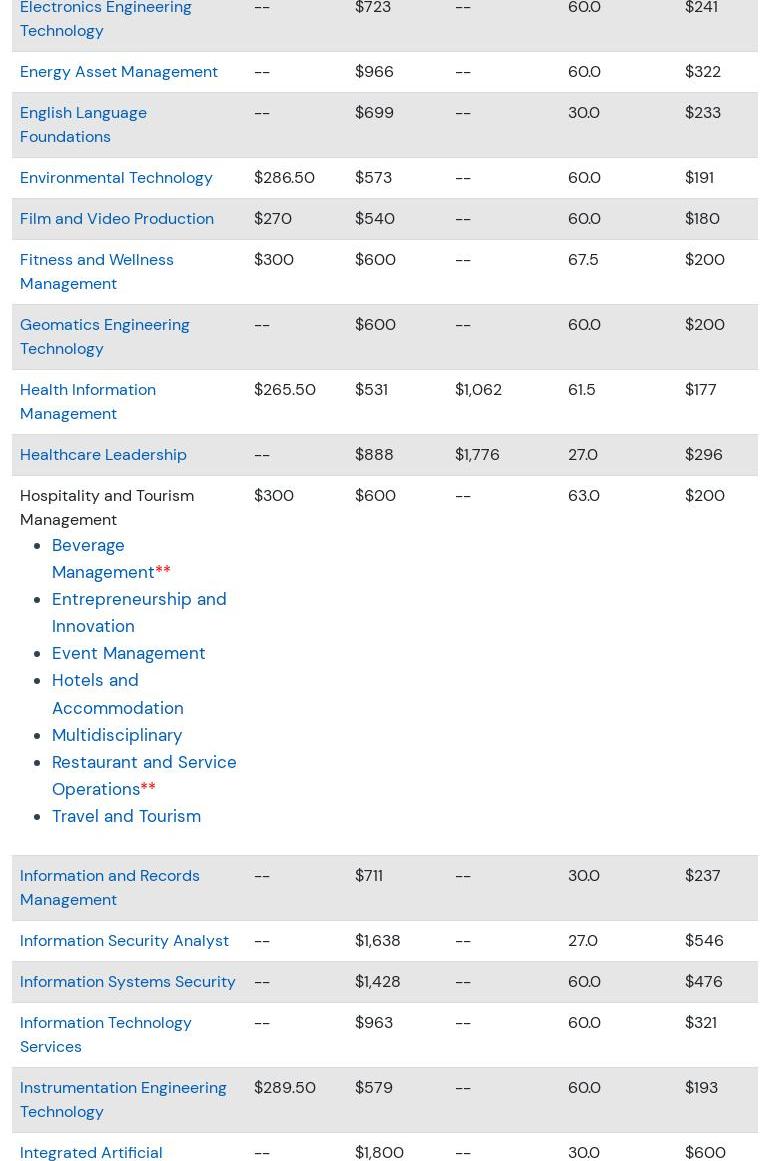Viewport: 770px width, 1161px height.
Task: Open the Hotels and Accommodation link
Action: click(117, 694)
